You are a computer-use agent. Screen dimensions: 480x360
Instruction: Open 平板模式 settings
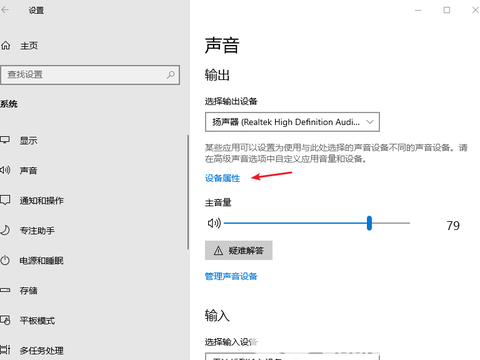[x=37, y=321]
